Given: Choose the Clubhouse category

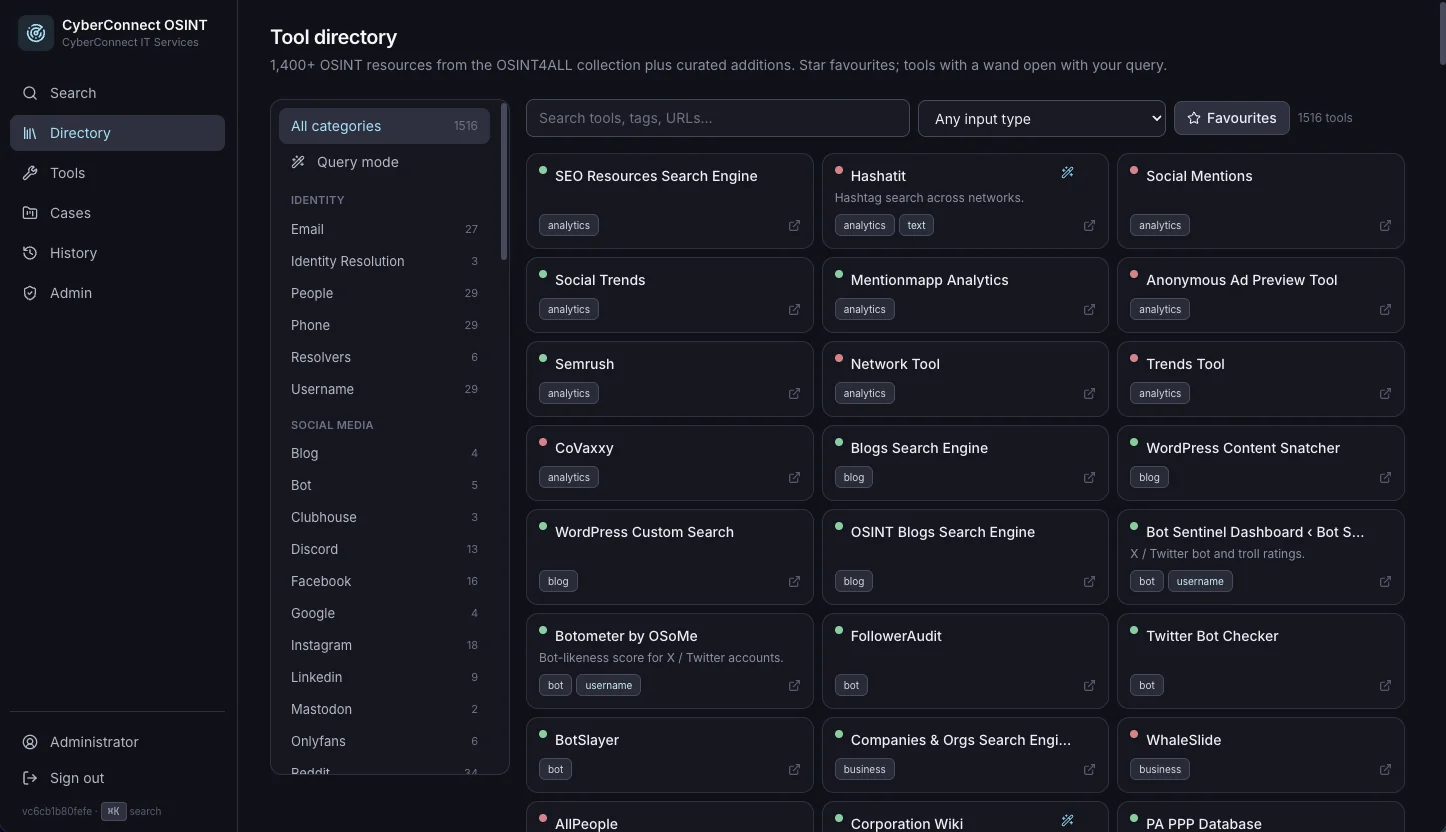Looking at the screenshot, I should click(x=384, y=517).
